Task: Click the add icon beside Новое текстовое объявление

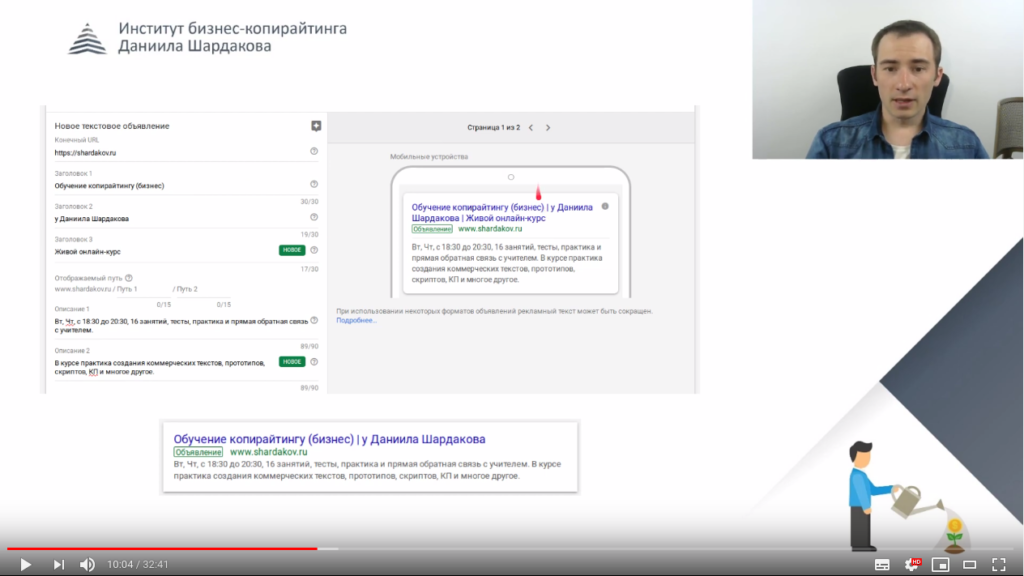Action: (316, 125)
